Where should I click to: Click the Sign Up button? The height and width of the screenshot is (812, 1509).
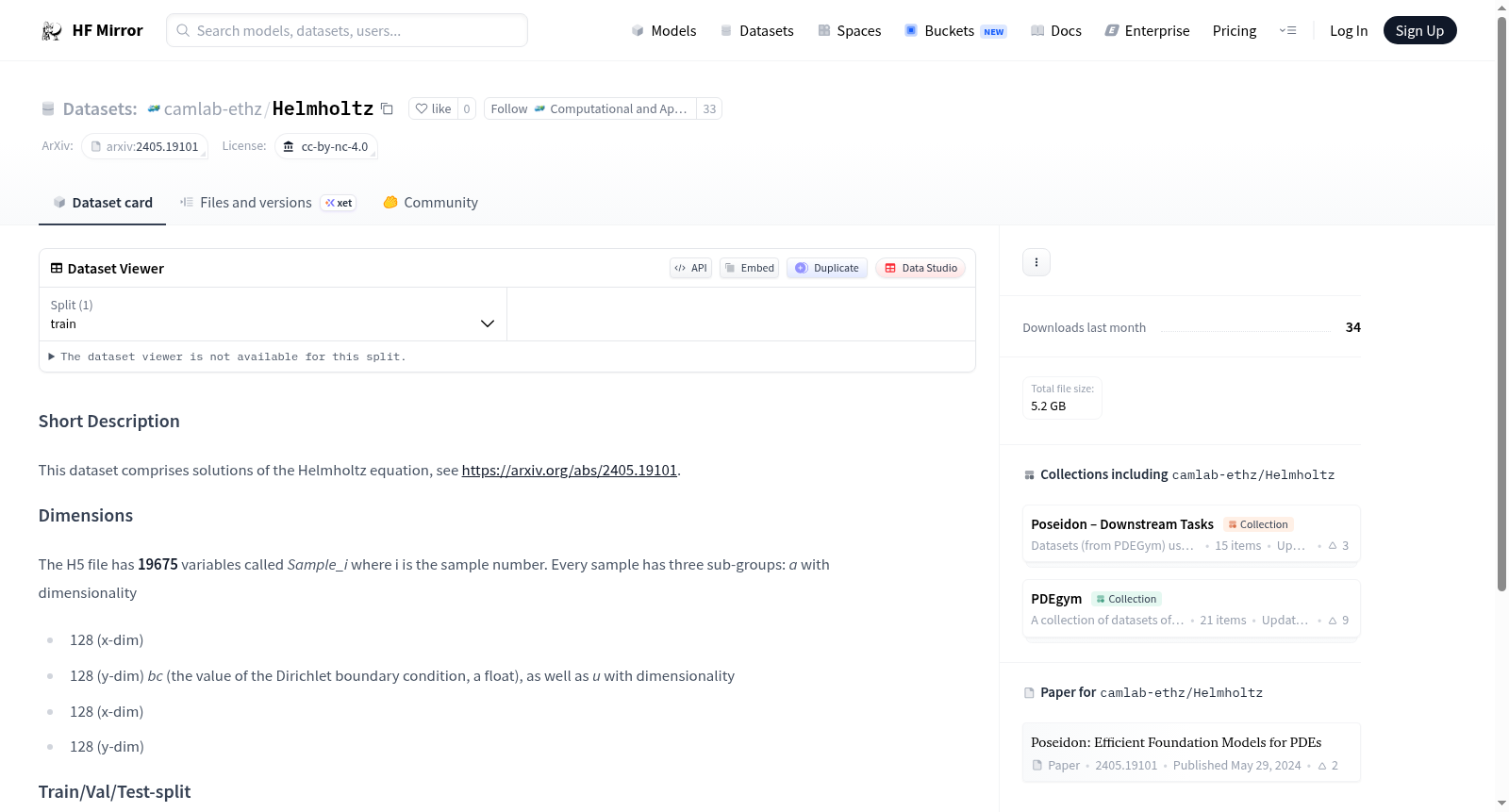coord(1419,31)
